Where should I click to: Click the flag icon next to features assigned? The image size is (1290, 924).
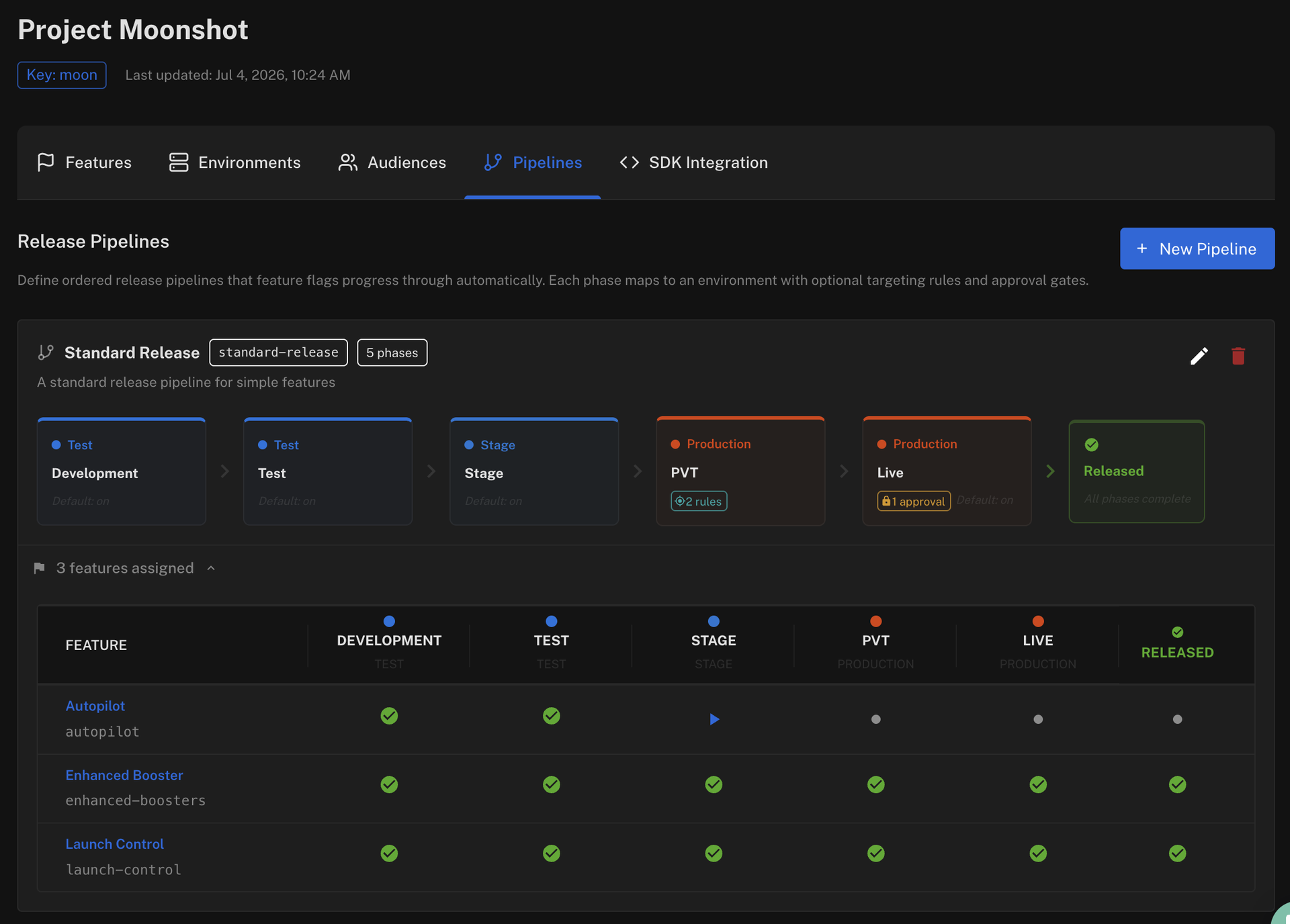[x=39, y=568]
